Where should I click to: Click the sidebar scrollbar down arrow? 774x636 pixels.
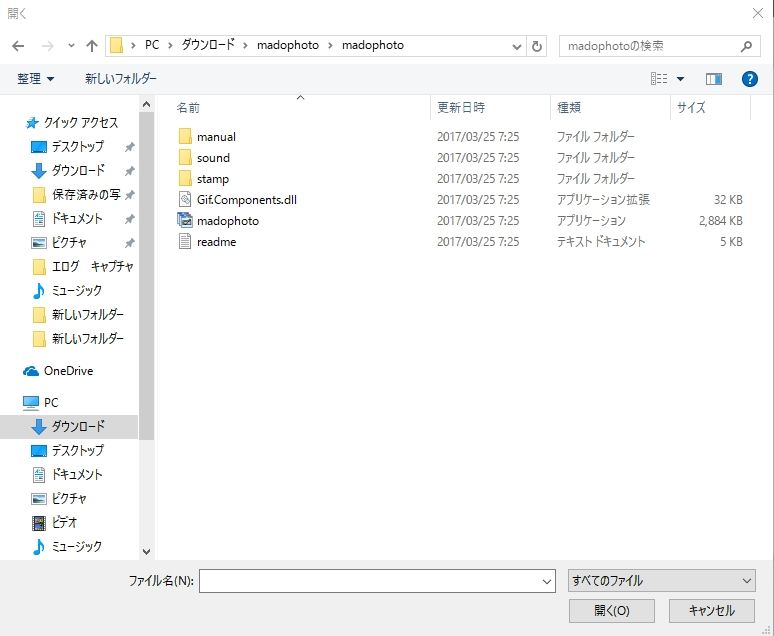[x=146, y=552]
